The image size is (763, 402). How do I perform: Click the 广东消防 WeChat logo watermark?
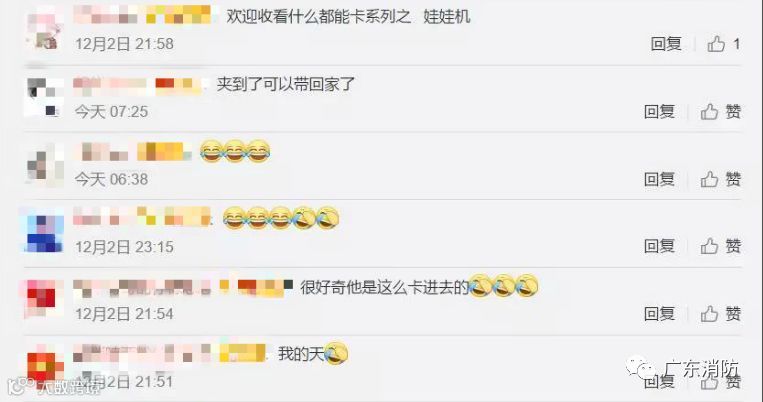point(640,368)
